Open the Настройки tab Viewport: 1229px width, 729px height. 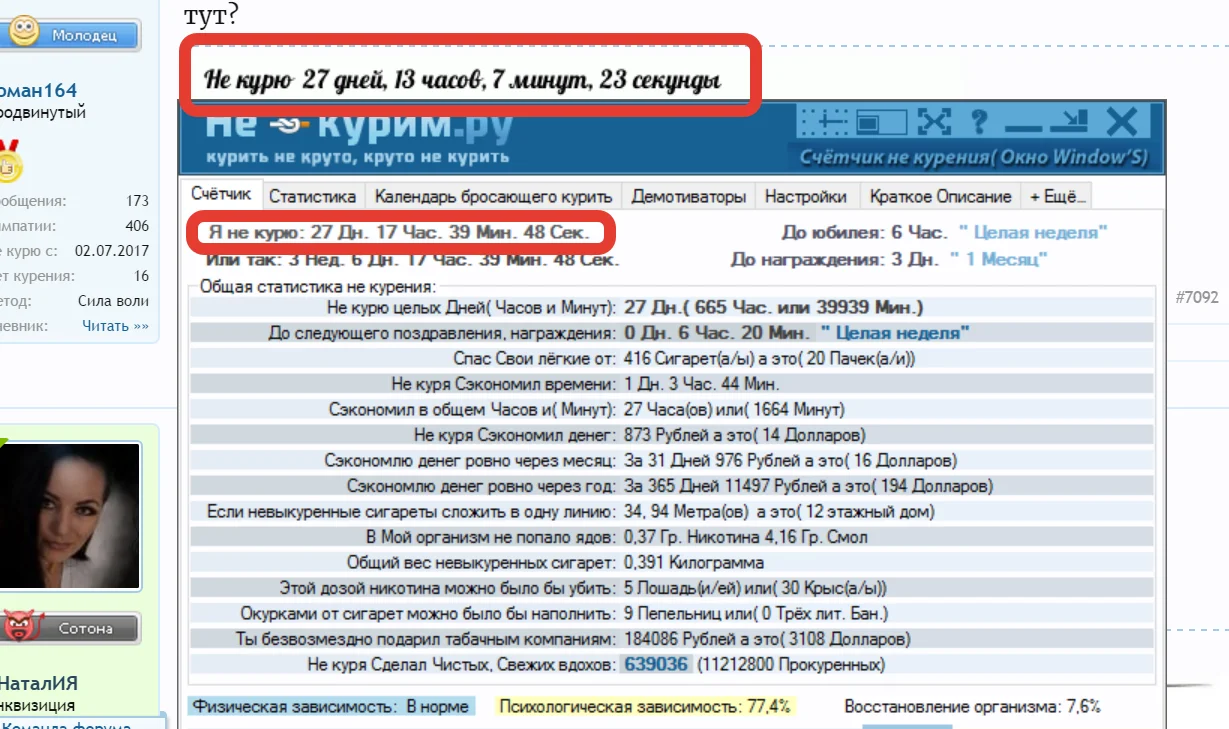[x=806, y=196]
